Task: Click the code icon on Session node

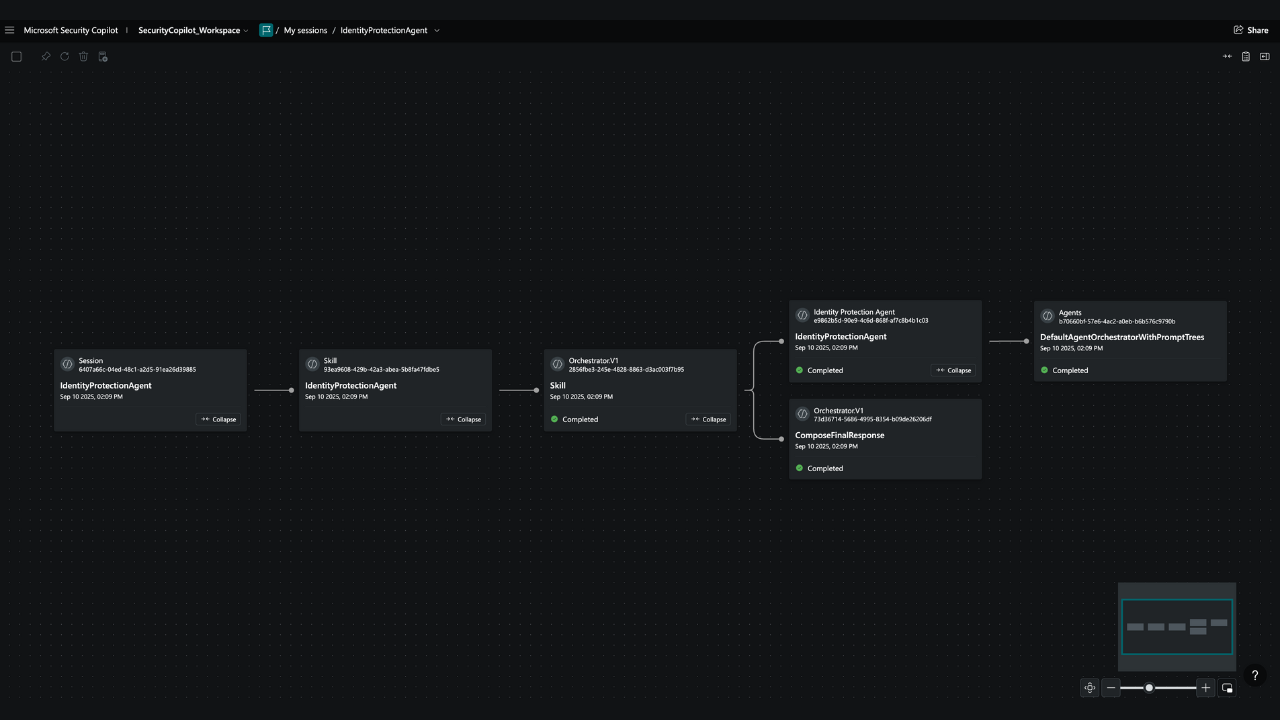Action: [x=68, y=364]
